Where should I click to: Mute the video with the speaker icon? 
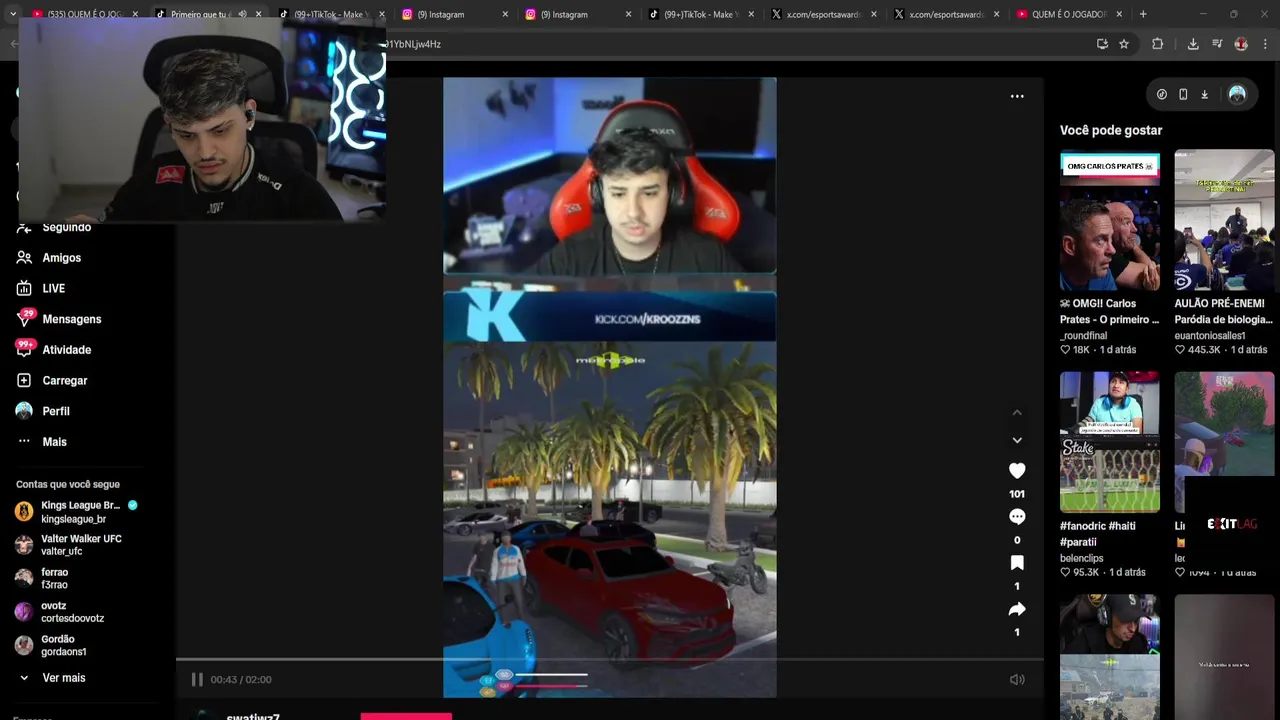1017,679
